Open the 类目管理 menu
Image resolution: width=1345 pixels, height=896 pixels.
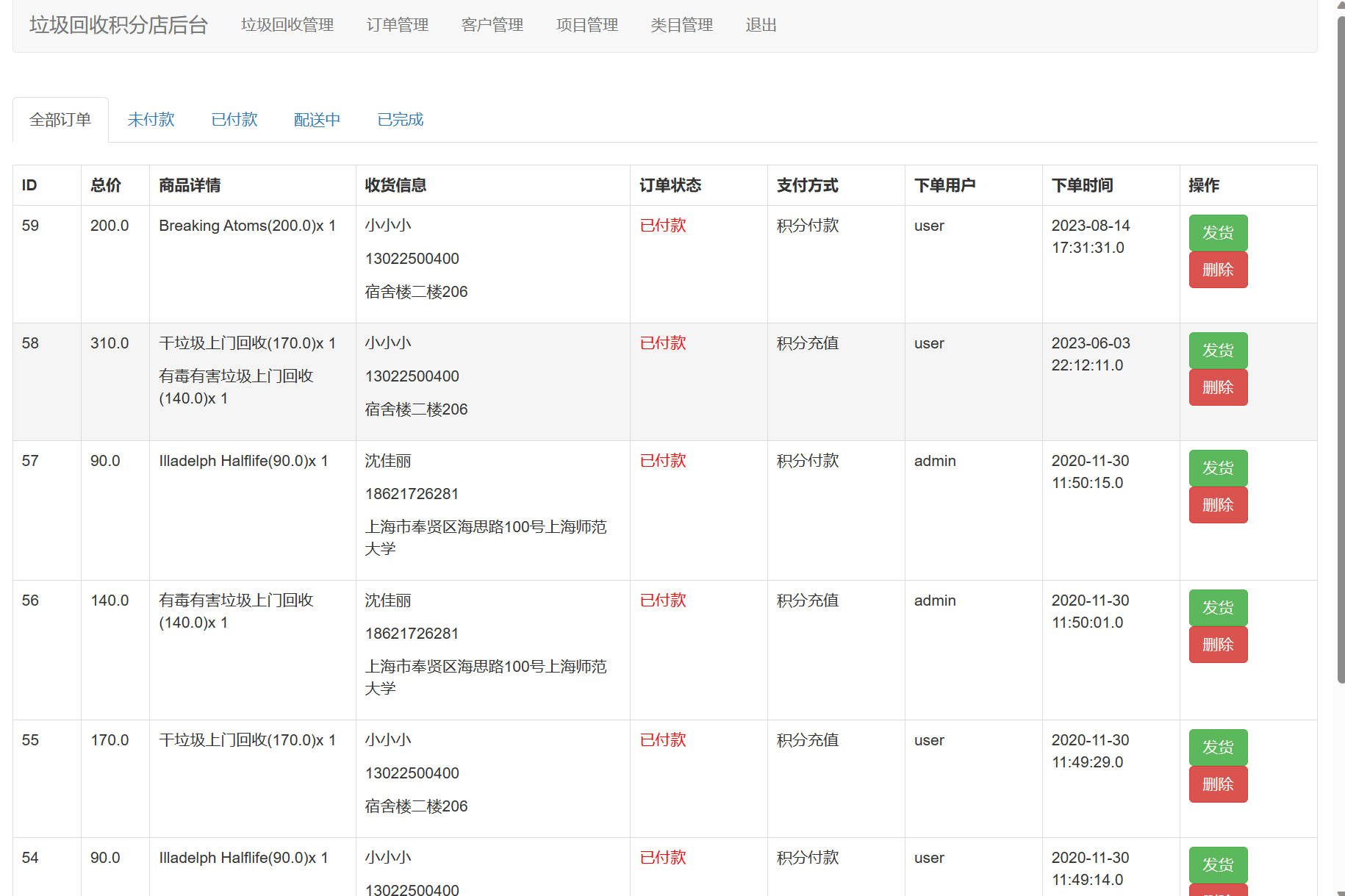(681, 24)
